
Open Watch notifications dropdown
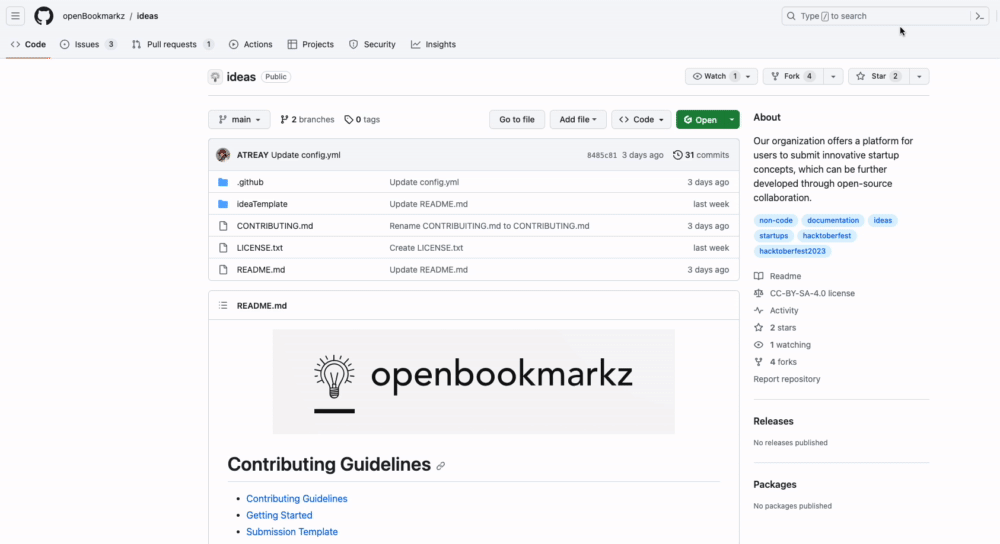(x=721, y=77)
